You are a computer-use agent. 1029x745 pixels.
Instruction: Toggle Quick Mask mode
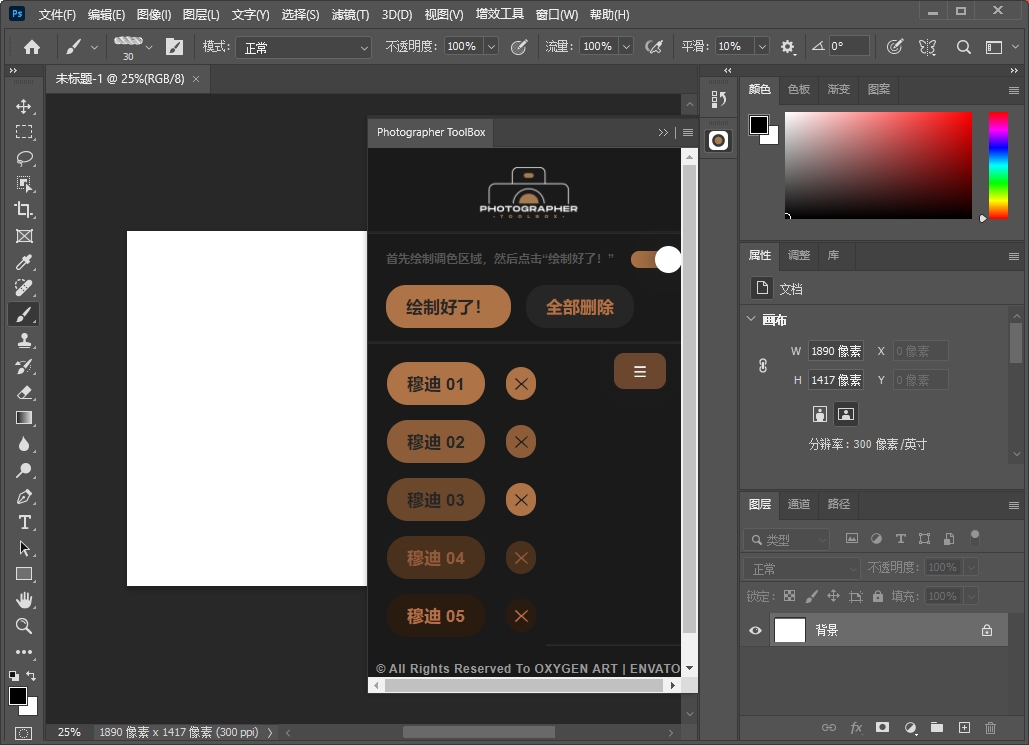23,733
